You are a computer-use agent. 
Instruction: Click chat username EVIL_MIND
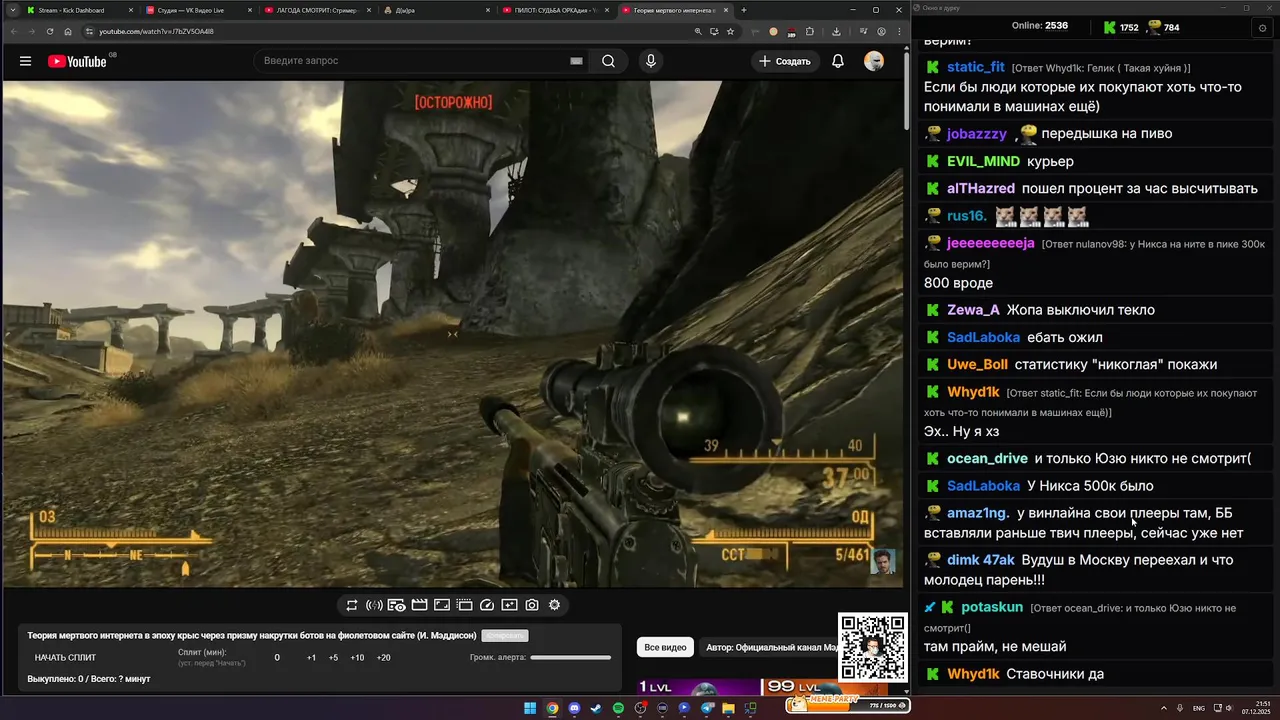[984, 161]
